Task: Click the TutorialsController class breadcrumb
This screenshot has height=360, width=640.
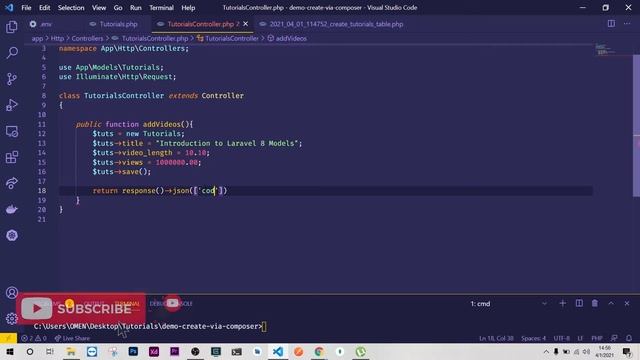Action: 231,38
